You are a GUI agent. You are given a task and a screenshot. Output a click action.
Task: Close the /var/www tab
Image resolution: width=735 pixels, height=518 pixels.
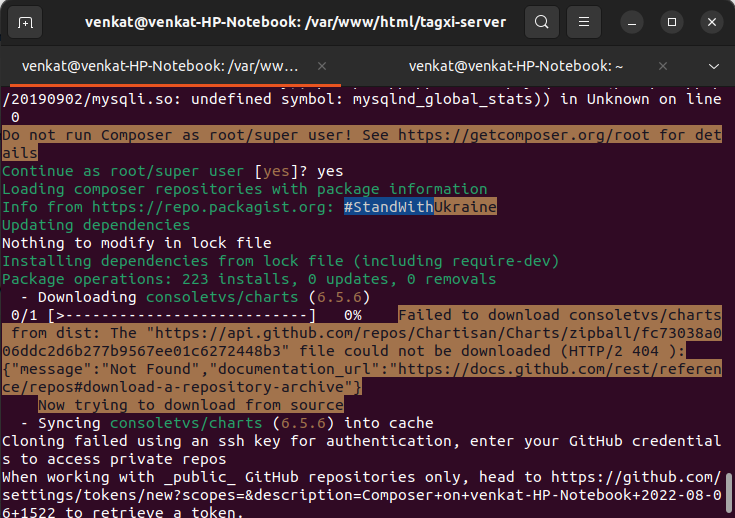[x=322, y=66]
